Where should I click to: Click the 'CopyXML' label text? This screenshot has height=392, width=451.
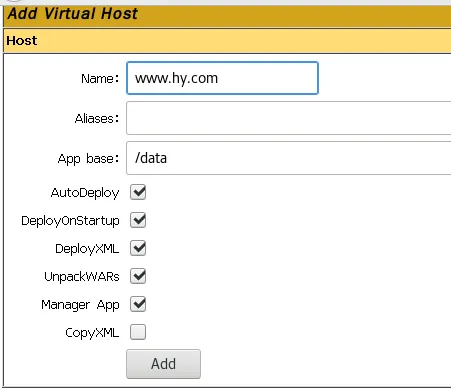point(92,333)
